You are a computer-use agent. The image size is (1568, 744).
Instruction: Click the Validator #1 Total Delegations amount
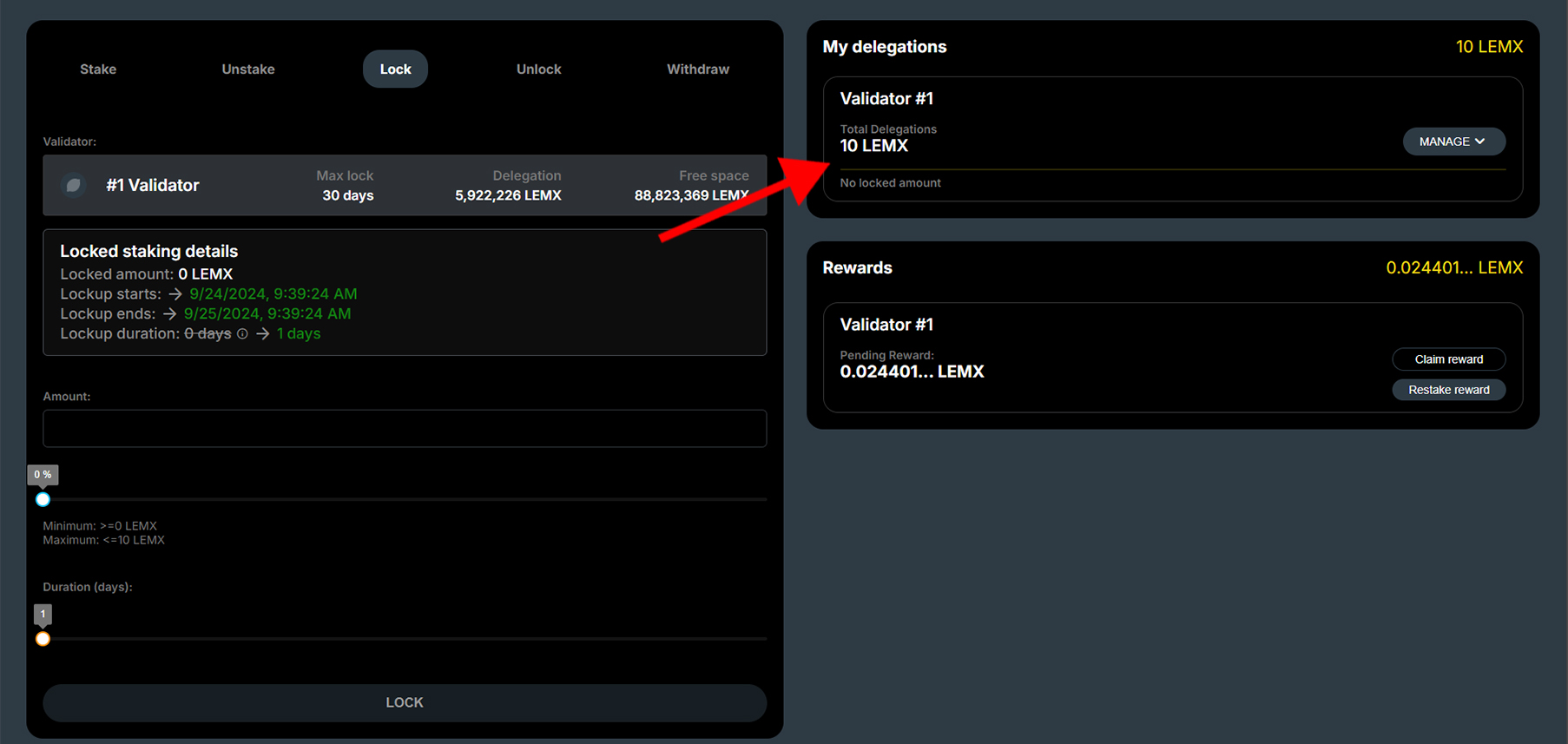pyautogui.click(x=873, y=146)
